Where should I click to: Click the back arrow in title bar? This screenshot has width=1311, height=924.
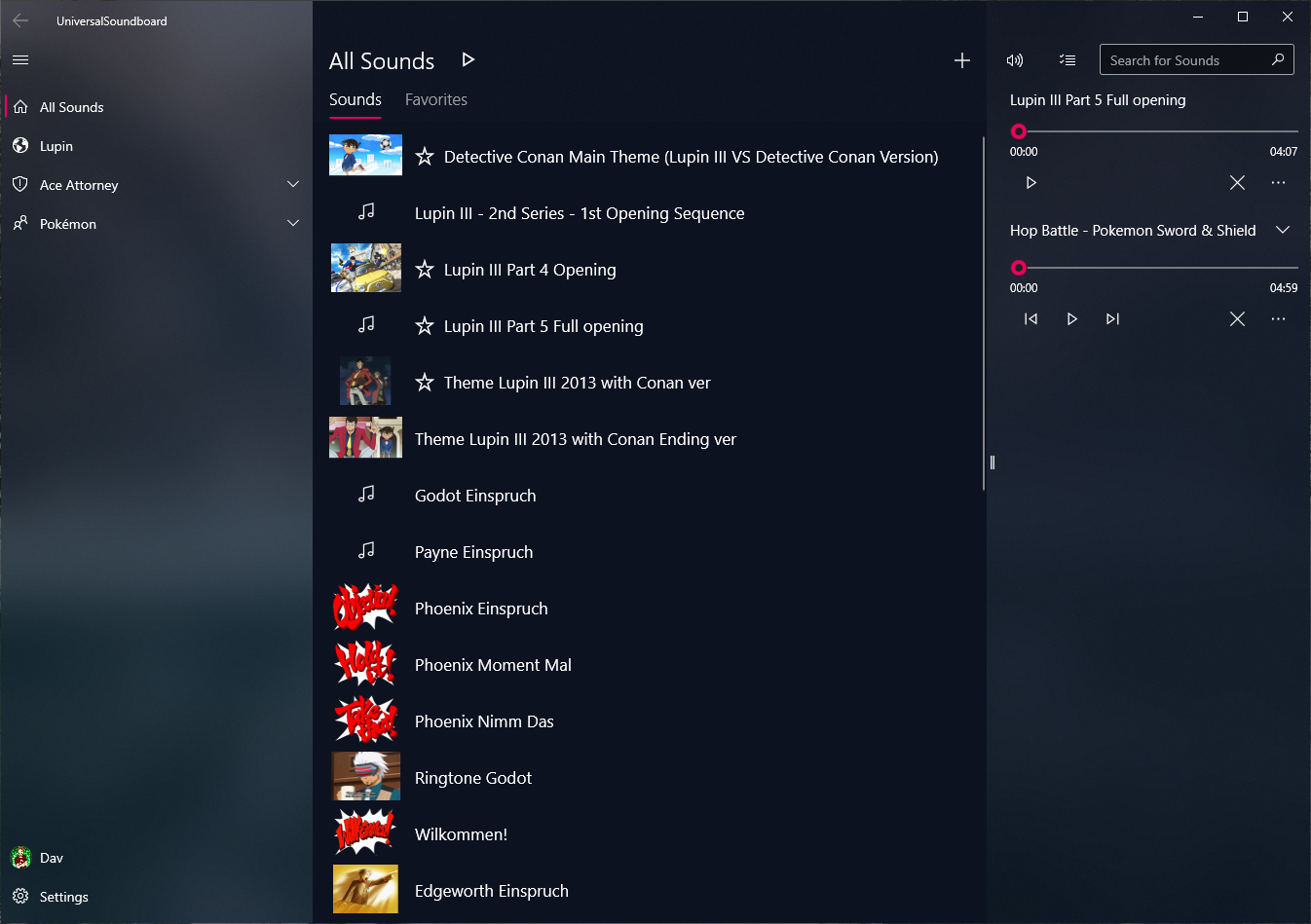tap(20, 20)
